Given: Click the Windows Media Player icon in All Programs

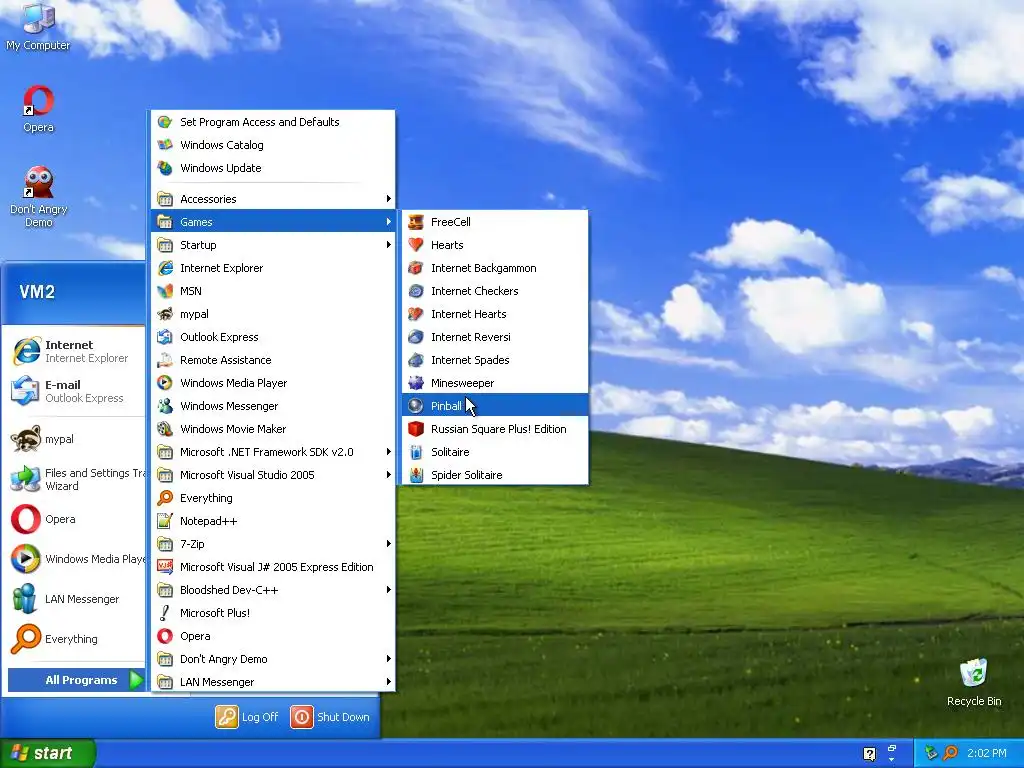Looking at the screenshot, I should coord(165,383).
